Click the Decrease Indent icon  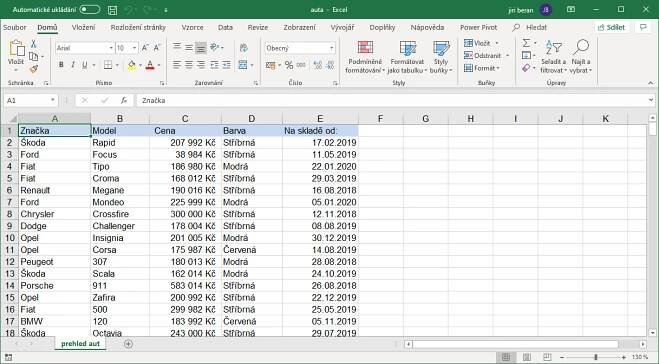pos(214,65)
